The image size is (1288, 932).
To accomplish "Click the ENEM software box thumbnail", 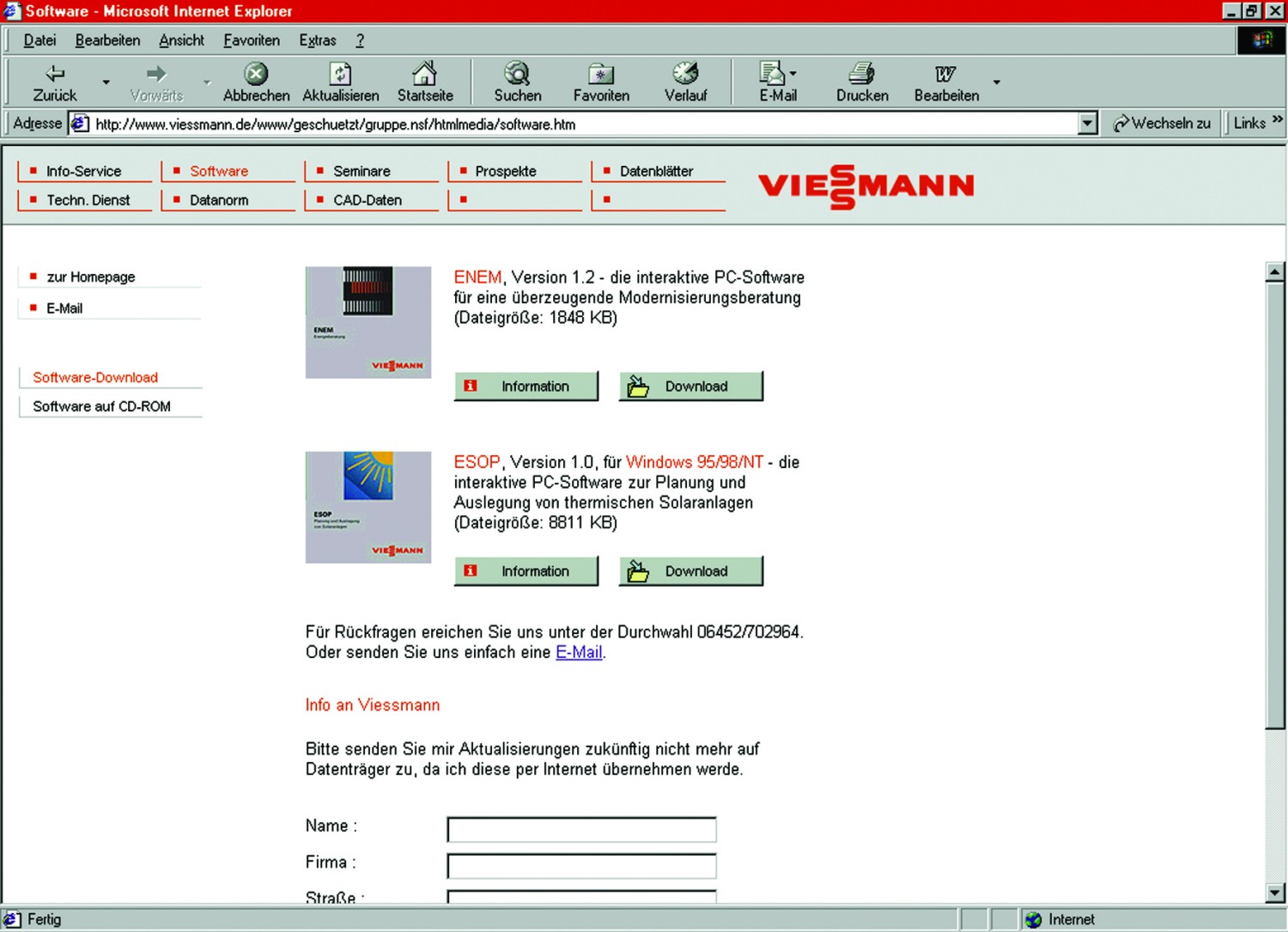I will tap(368, 322).
